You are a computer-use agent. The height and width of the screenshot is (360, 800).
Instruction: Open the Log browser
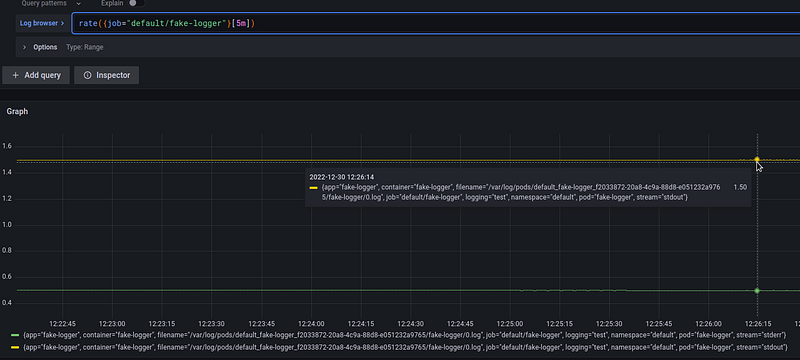pos(42,23)
